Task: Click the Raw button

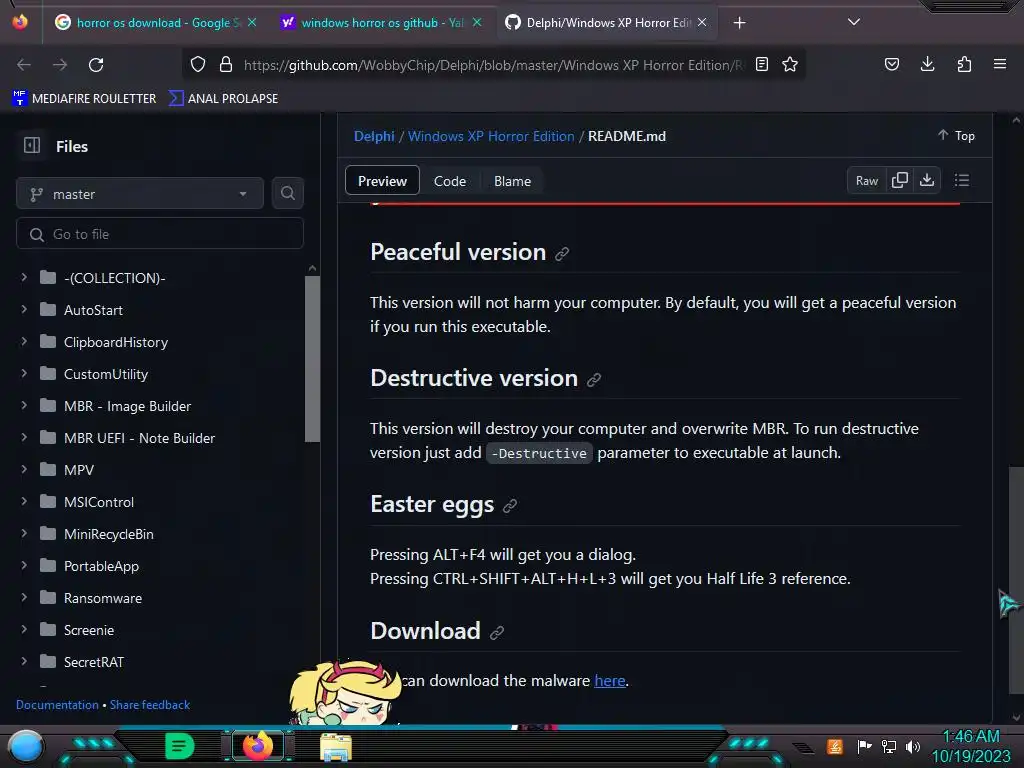Action: [x=867, y=181]
